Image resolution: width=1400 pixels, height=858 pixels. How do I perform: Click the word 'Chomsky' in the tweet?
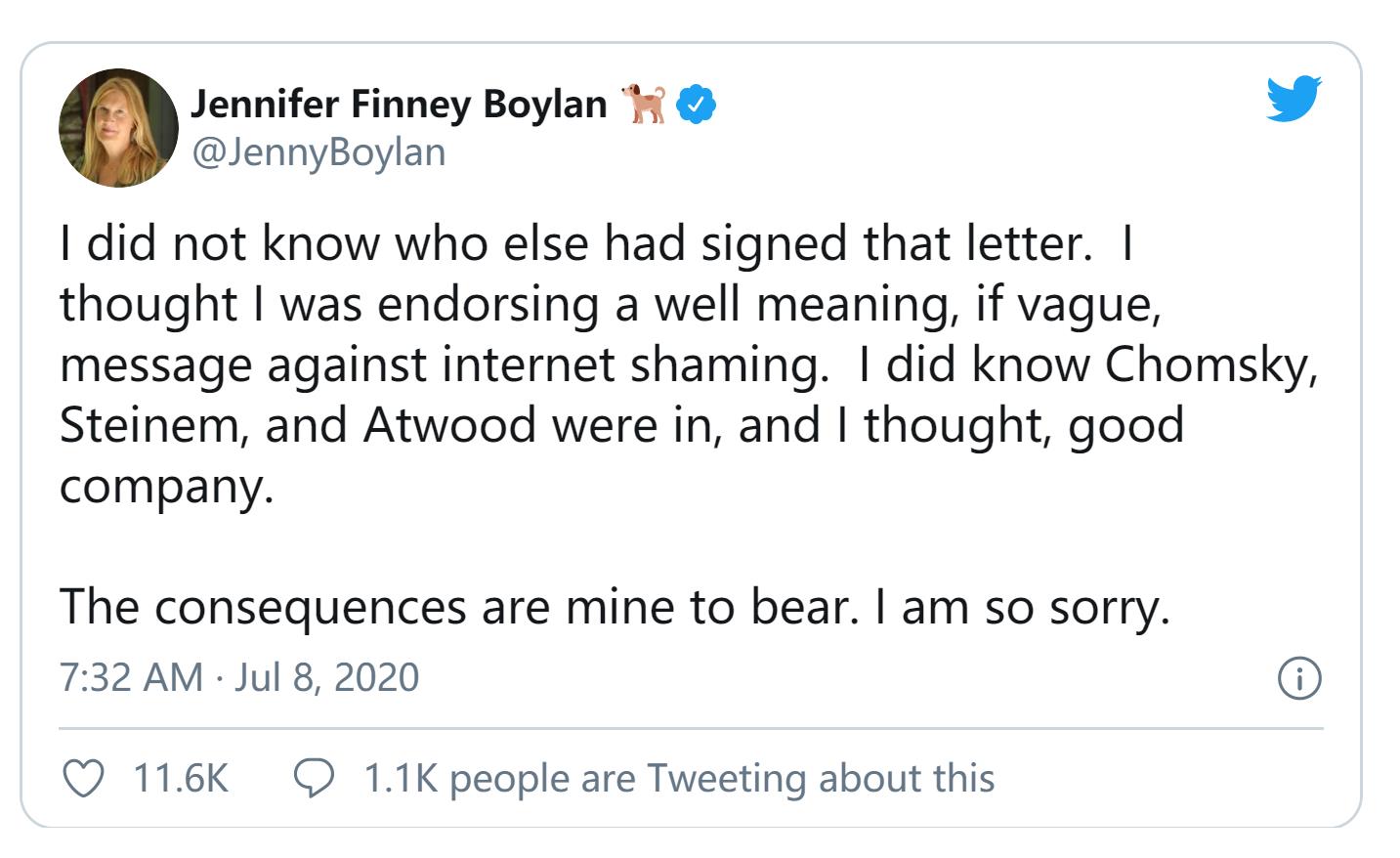[1209, 365]
